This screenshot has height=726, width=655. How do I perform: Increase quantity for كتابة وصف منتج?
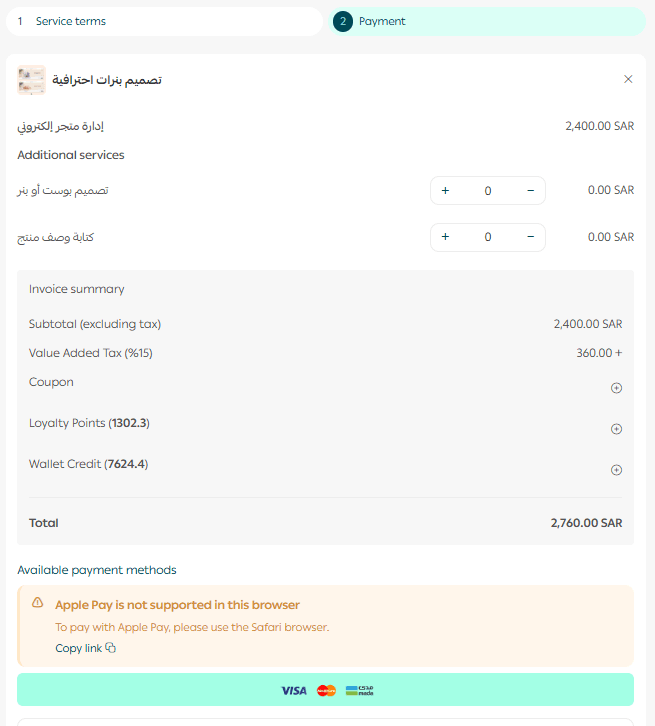(445, 237)
